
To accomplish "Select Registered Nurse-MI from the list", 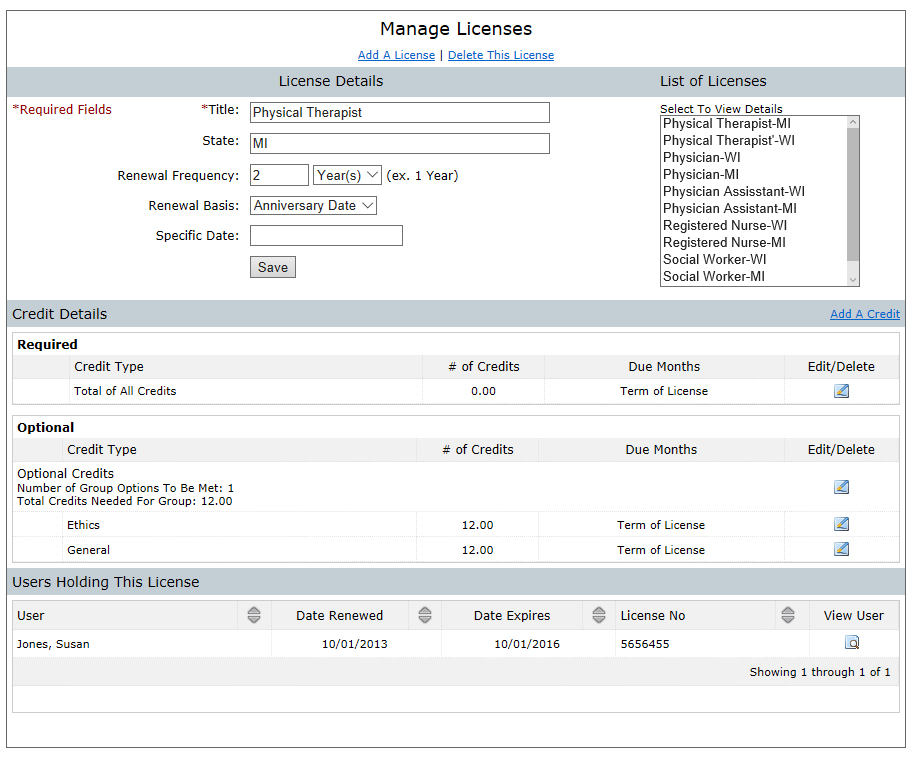I will point(724,242).
